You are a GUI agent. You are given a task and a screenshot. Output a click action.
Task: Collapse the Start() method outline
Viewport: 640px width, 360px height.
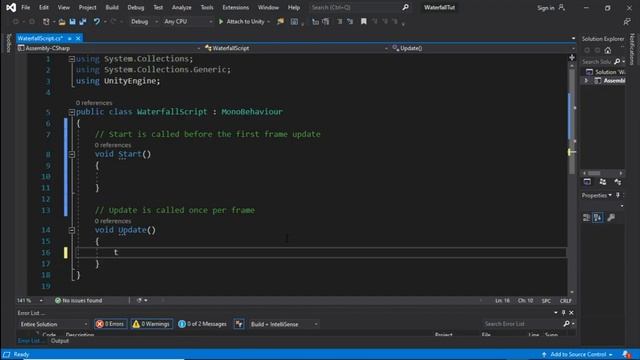[72, 154]
